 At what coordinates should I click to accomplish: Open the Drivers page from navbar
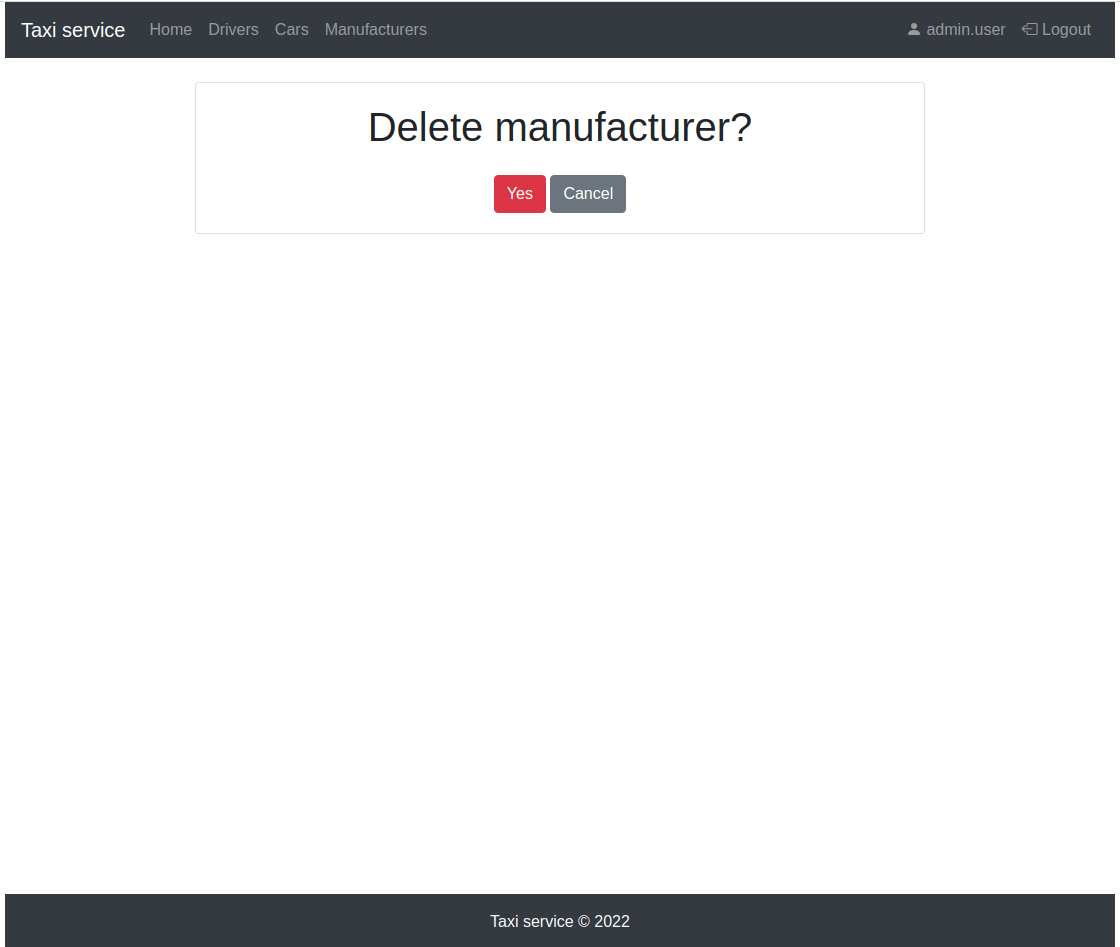233,29
